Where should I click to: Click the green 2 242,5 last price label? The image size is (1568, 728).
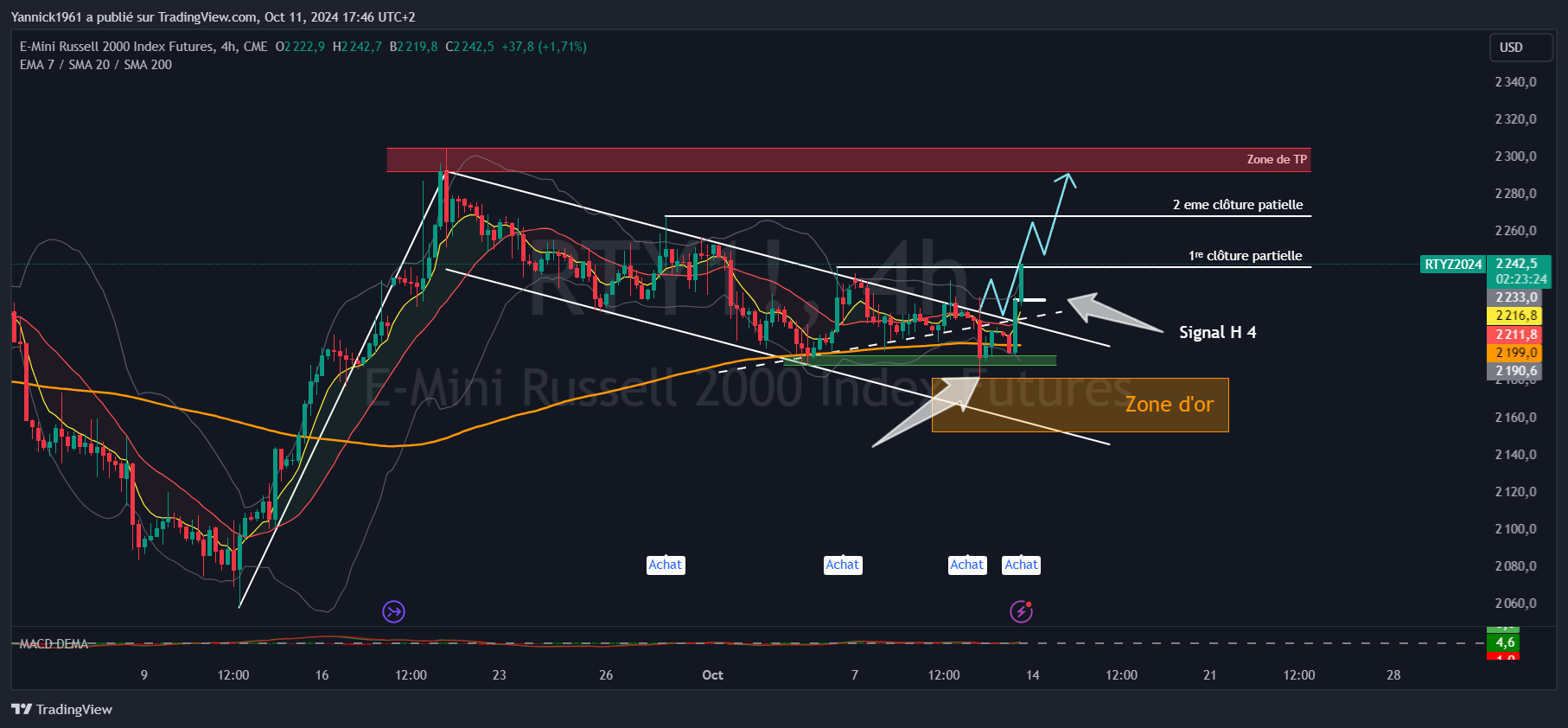point(1519,264)
